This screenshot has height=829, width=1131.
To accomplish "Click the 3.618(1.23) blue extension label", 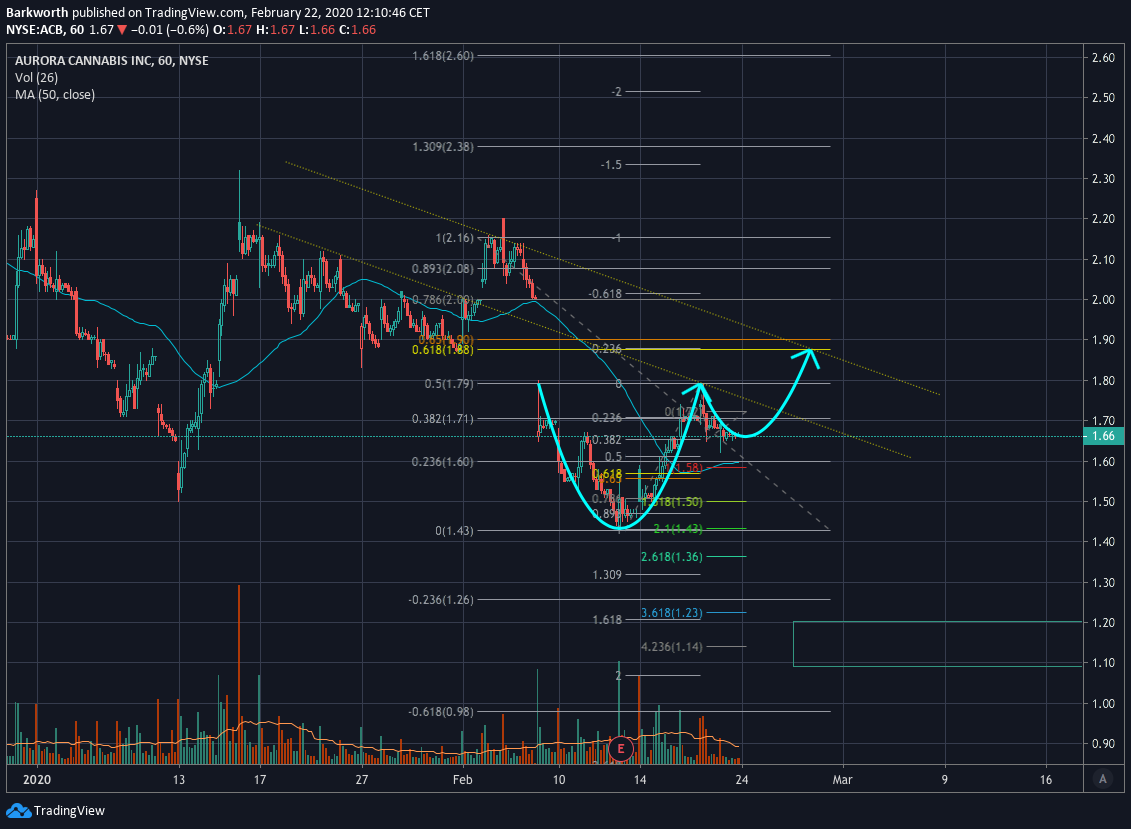I will [671, 613].
